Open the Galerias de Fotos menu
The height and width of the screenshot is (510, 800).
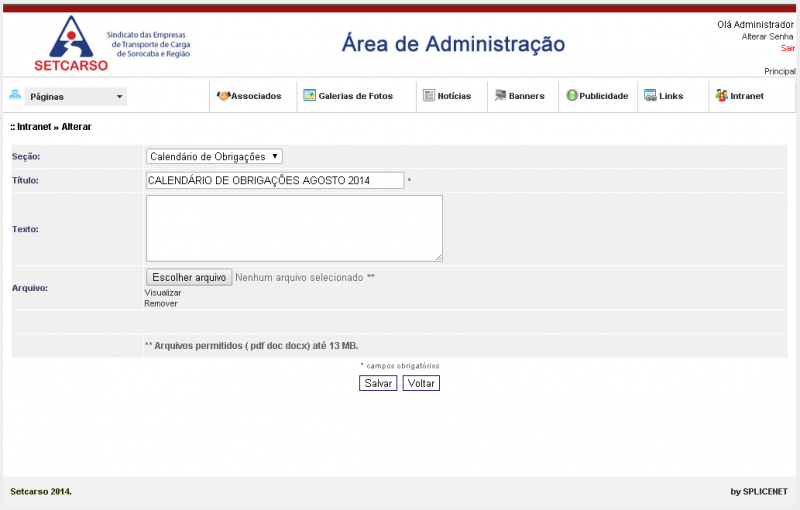pyautogui.click(x=356, y=96)
